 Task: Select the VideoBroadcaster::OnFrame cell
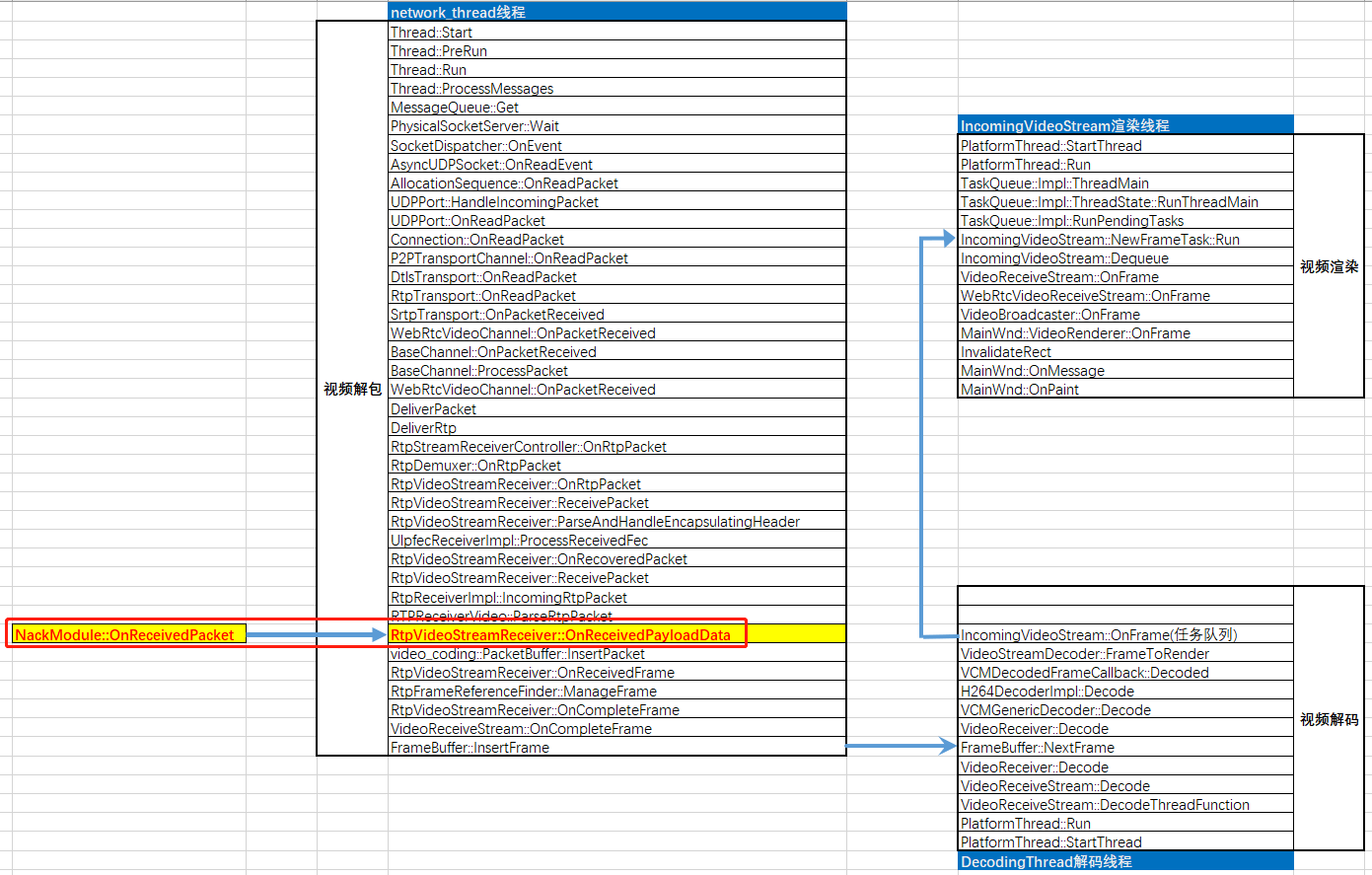[1124, 315]
